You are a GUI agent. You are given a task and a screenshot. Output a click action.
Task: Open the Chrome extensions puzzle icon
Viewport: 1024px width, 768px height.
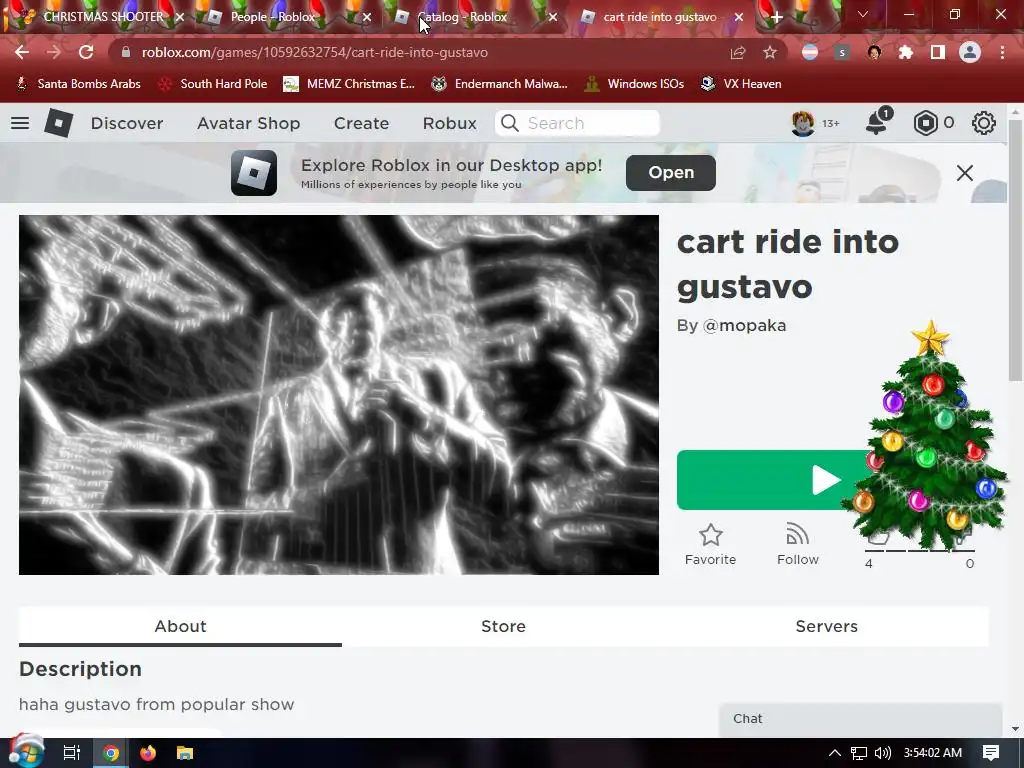point(906,52)
